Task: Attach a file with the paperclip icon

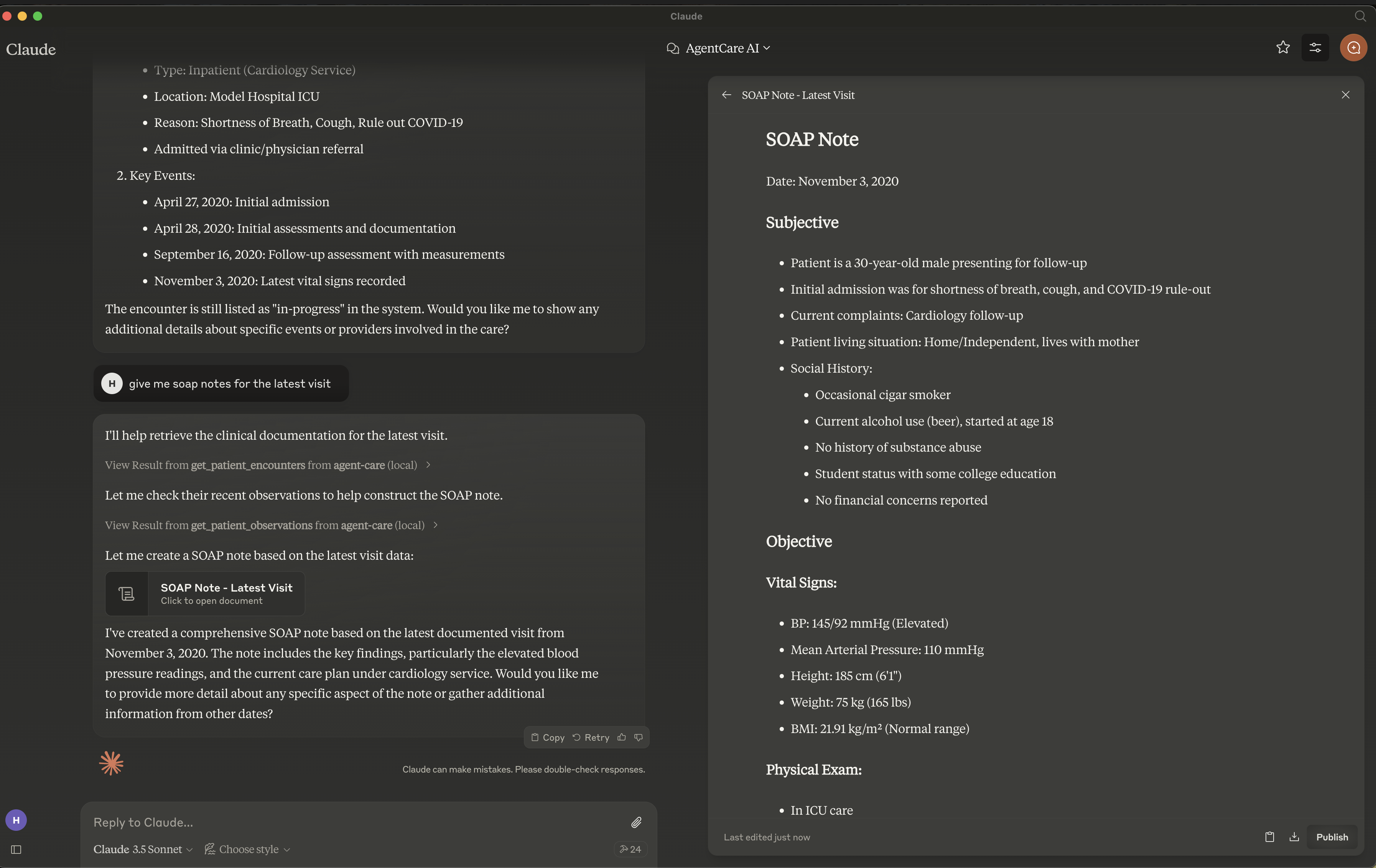Action: pyautogui.click(x=637, y=822)
